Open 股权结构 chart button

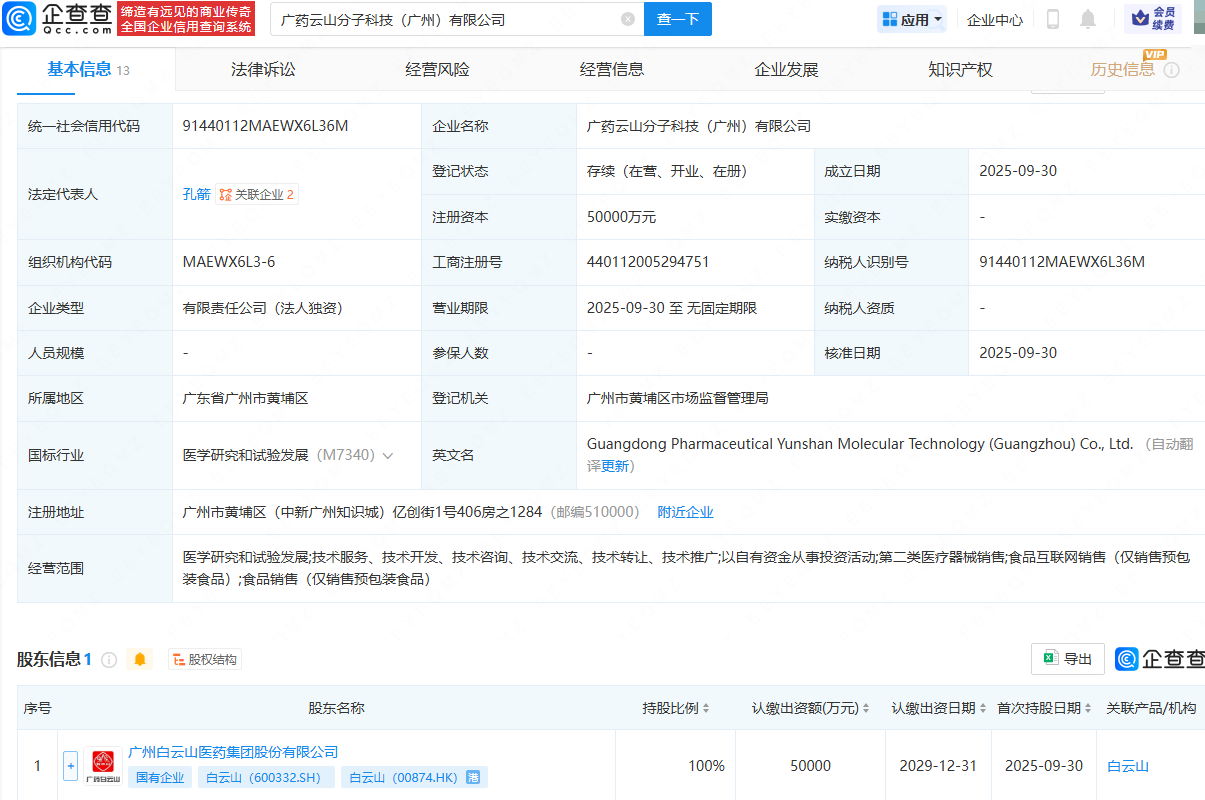pos(205,659)
